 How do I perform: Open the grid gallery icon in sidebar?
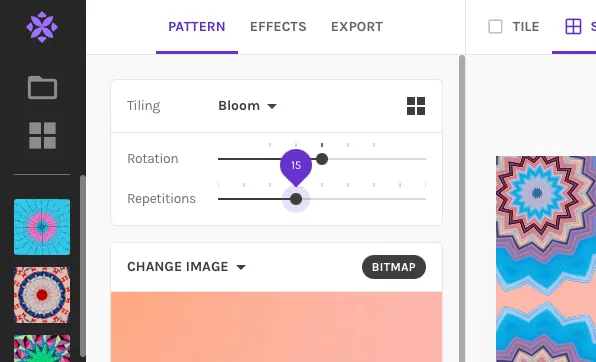(x=42, y=135)
